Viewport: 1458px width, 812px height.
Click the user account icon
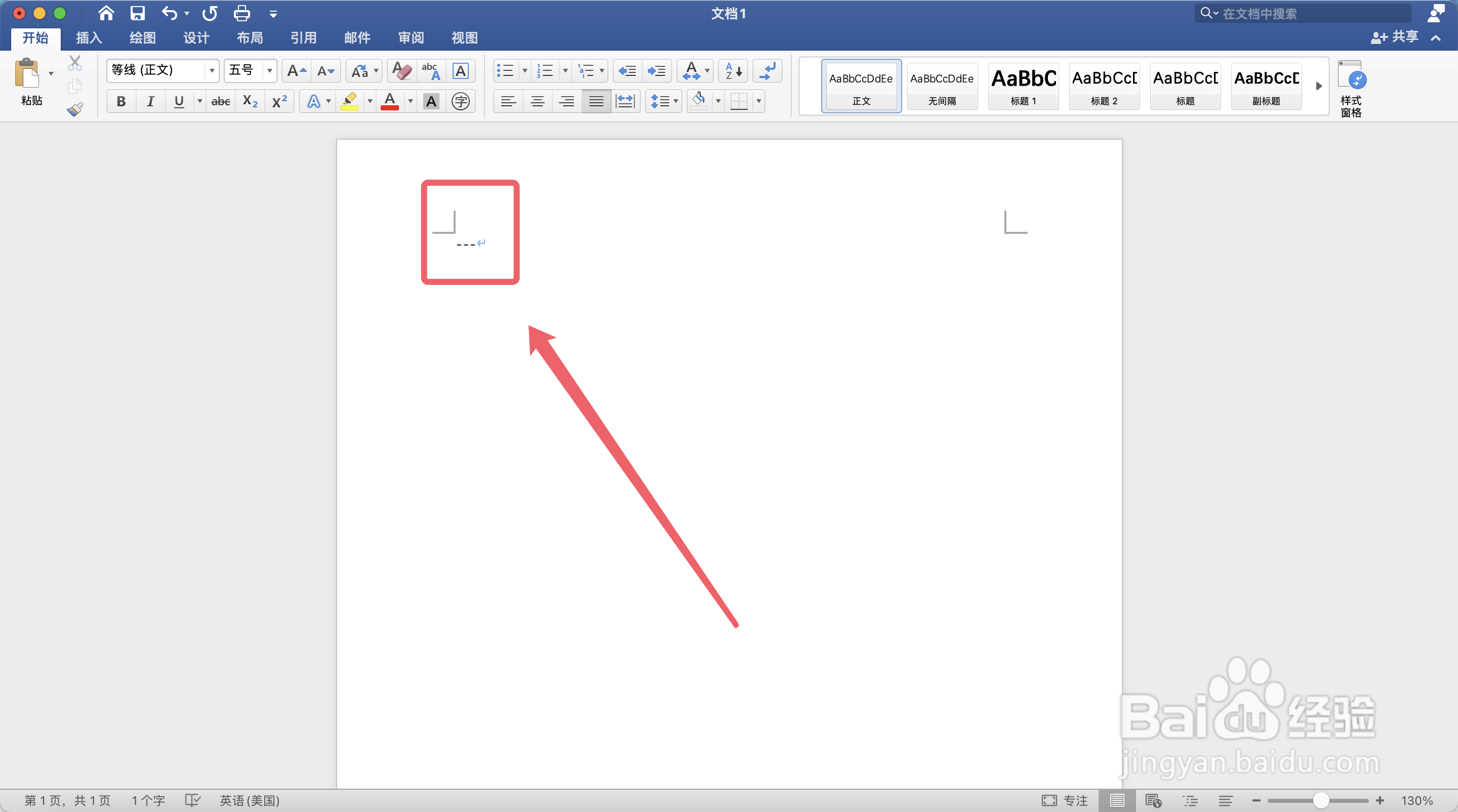pyautogui.click(x=1436, y=13)
